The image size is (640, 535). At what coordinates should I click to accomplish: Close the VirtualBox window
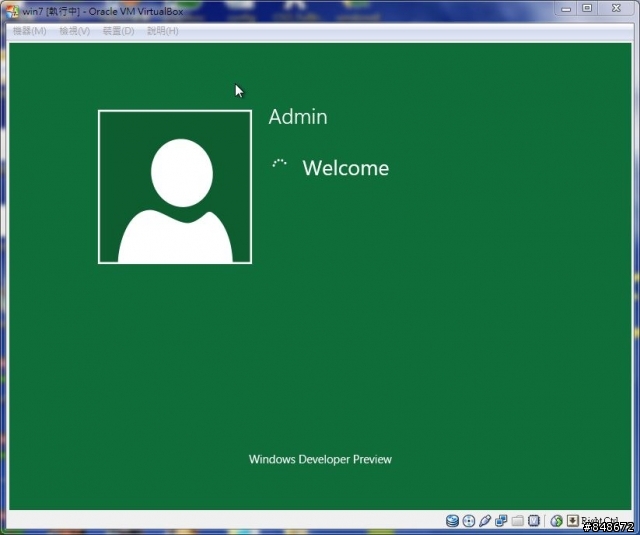pos(616,9)
